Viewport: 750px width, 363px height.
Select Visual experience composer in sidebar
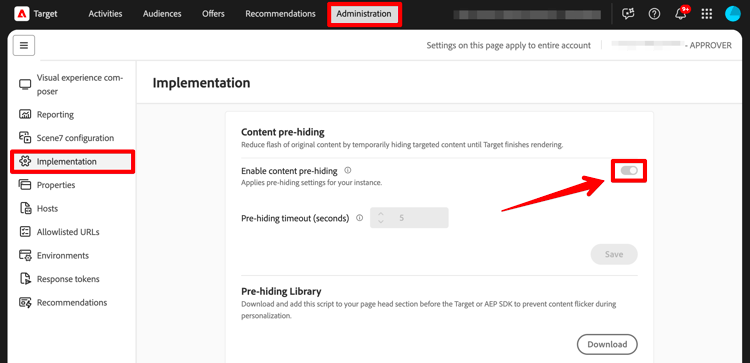[80, 85]
